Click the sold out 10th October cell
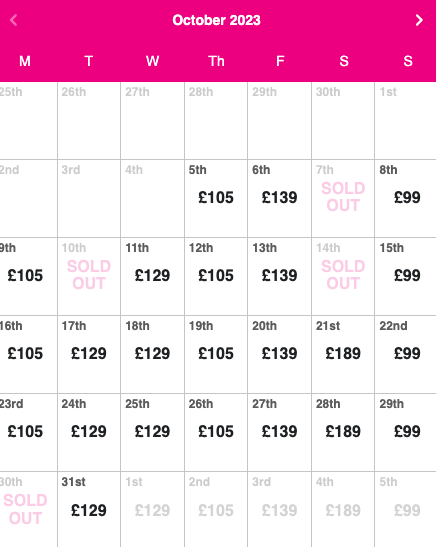The image size is (436, 547). coord(89,277)
